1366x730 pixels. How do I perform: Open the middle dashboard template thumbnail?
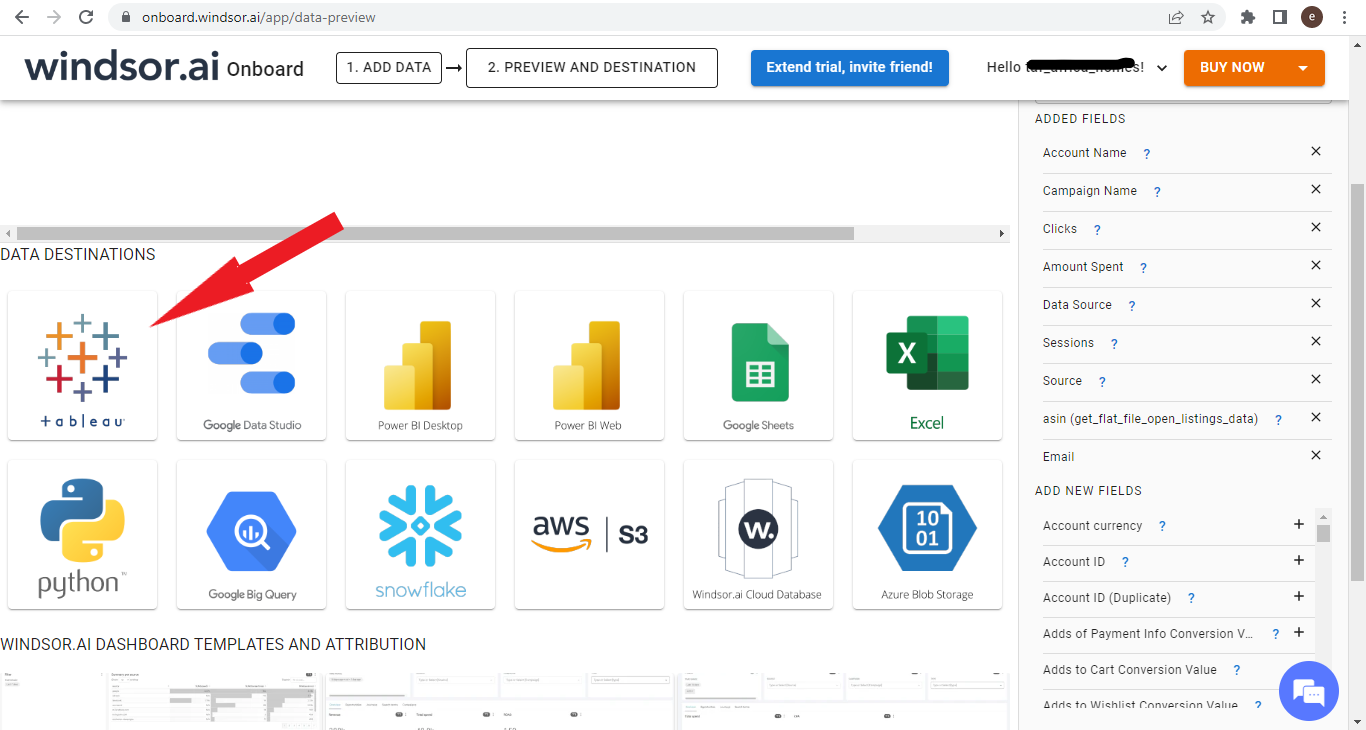[500, 700]
